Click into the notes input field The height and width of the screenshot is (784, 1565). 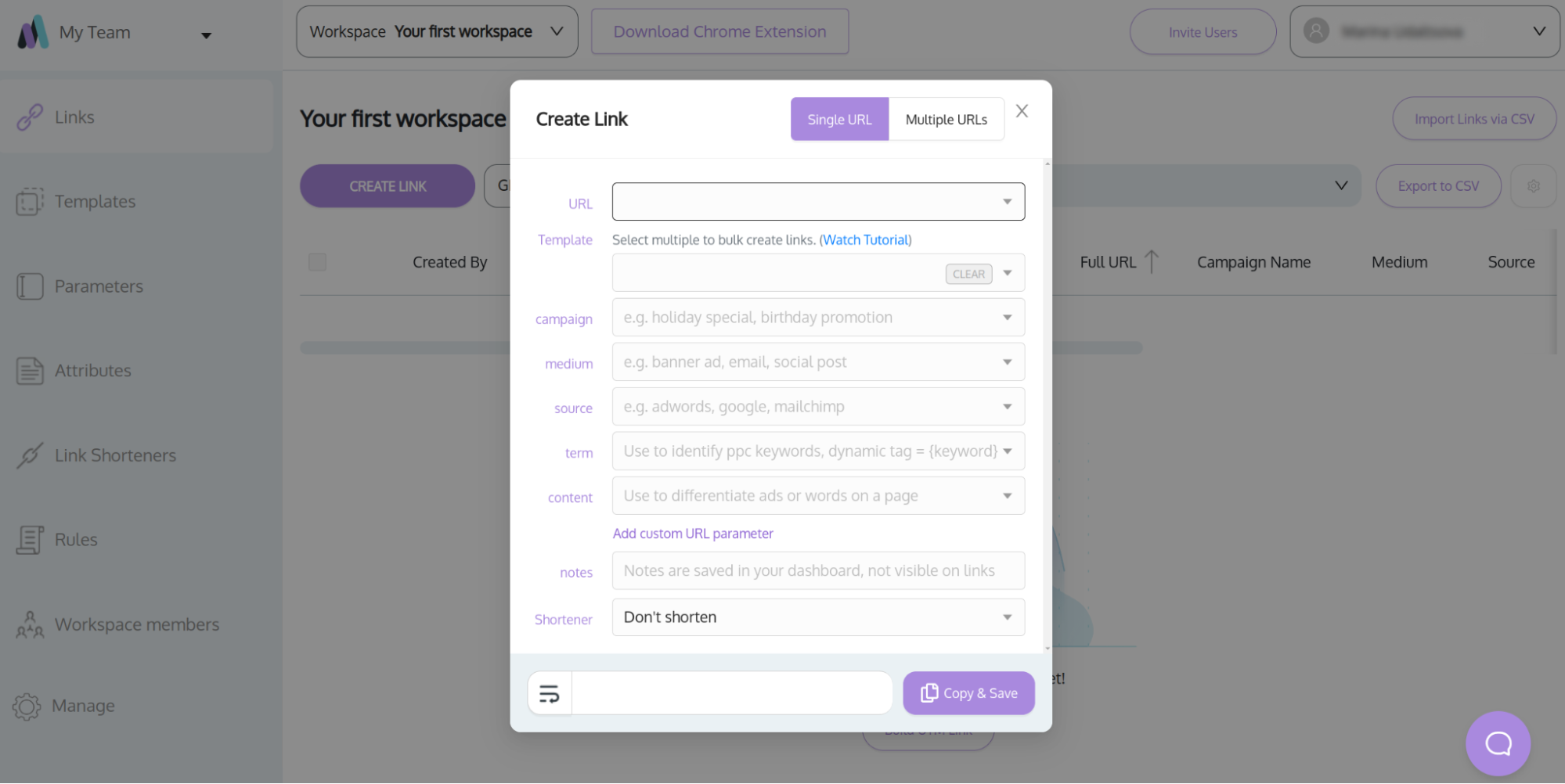pyautogui.click(x=818, y=571)
